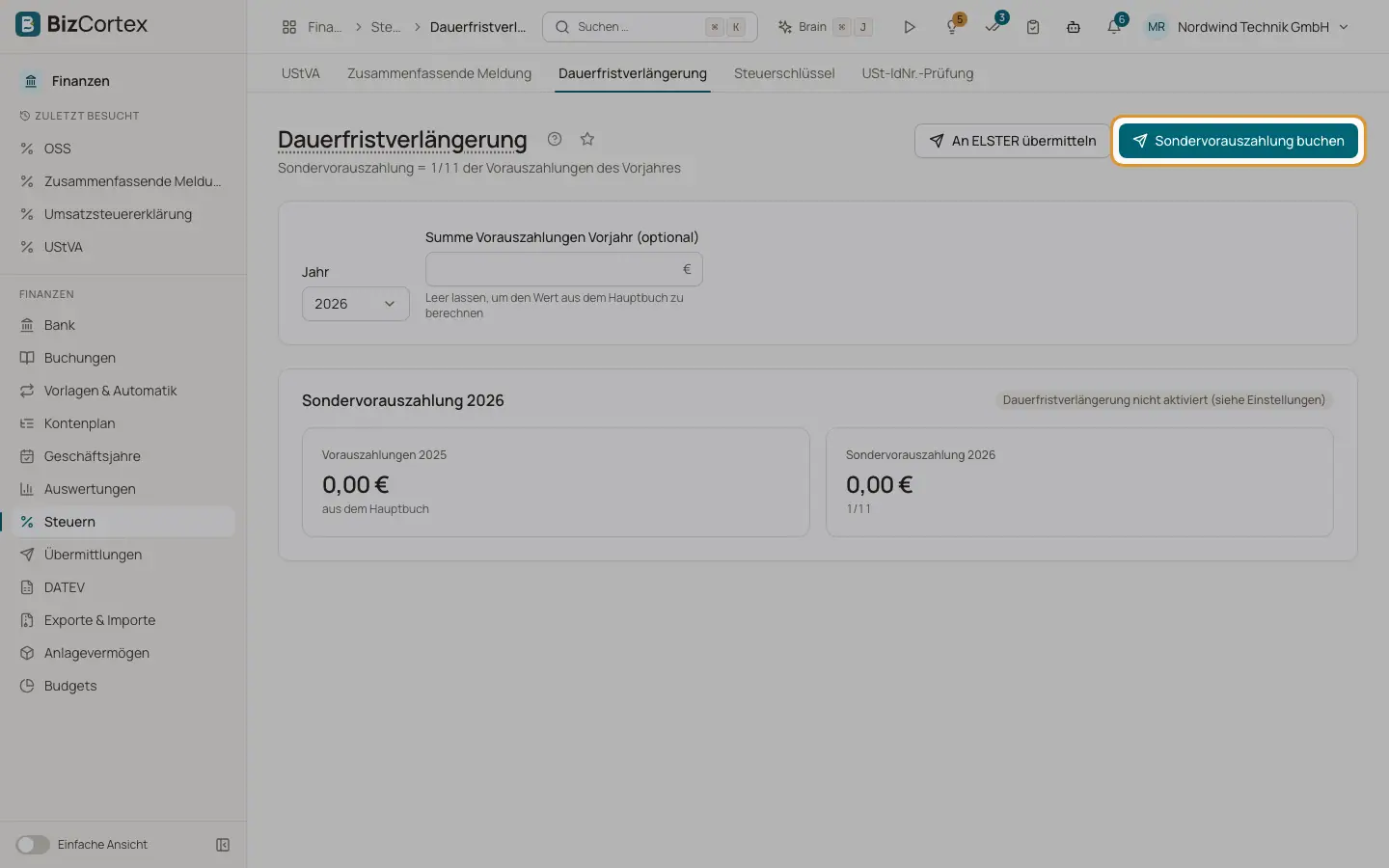The height and width of the screenshot is (868, 1389).
Task: Click the Vorauszahlungen 2025 card
Action: coord(556,482)
